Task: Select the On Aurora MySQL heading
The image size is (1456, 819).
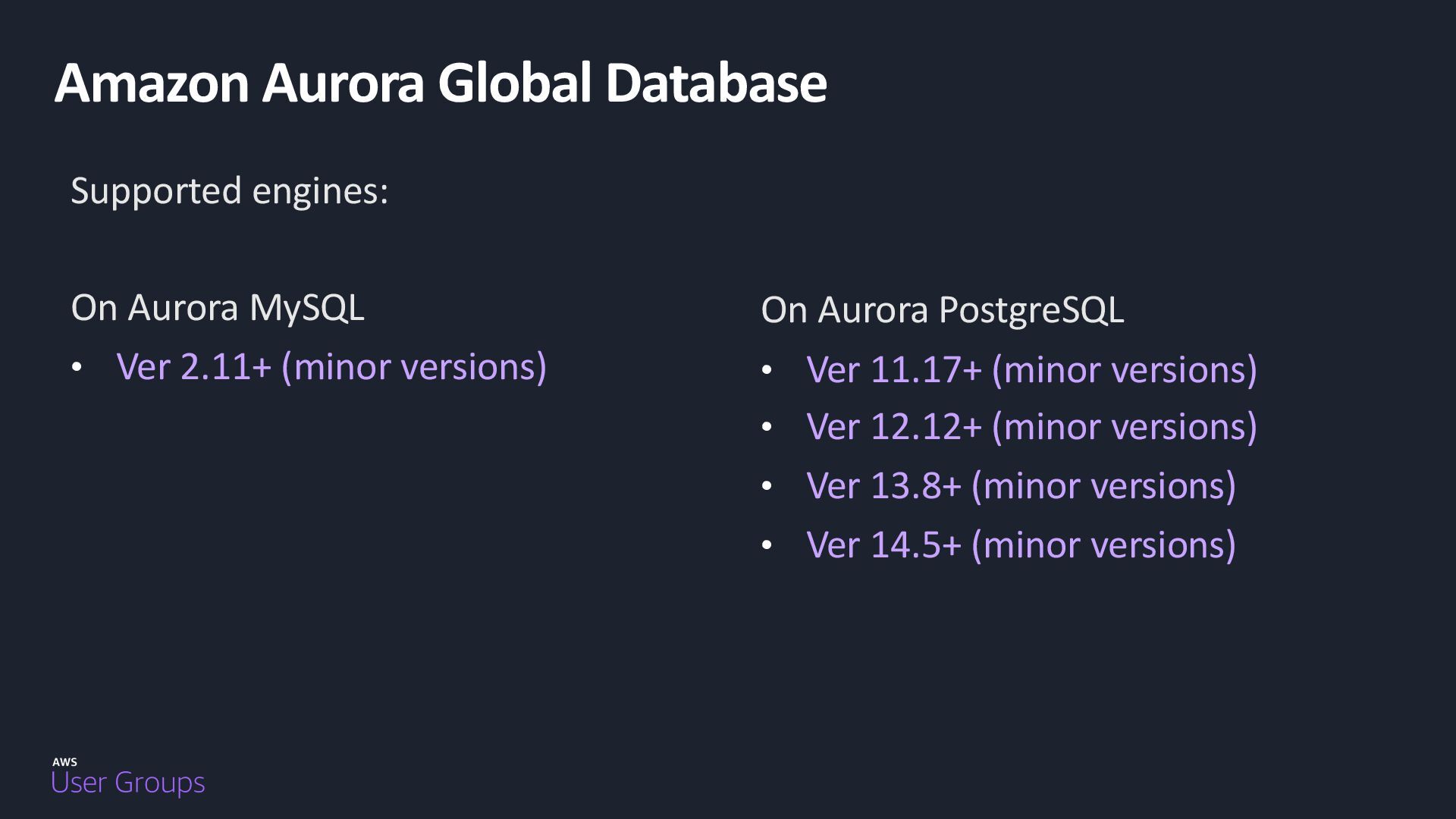Action: point(217,307)
